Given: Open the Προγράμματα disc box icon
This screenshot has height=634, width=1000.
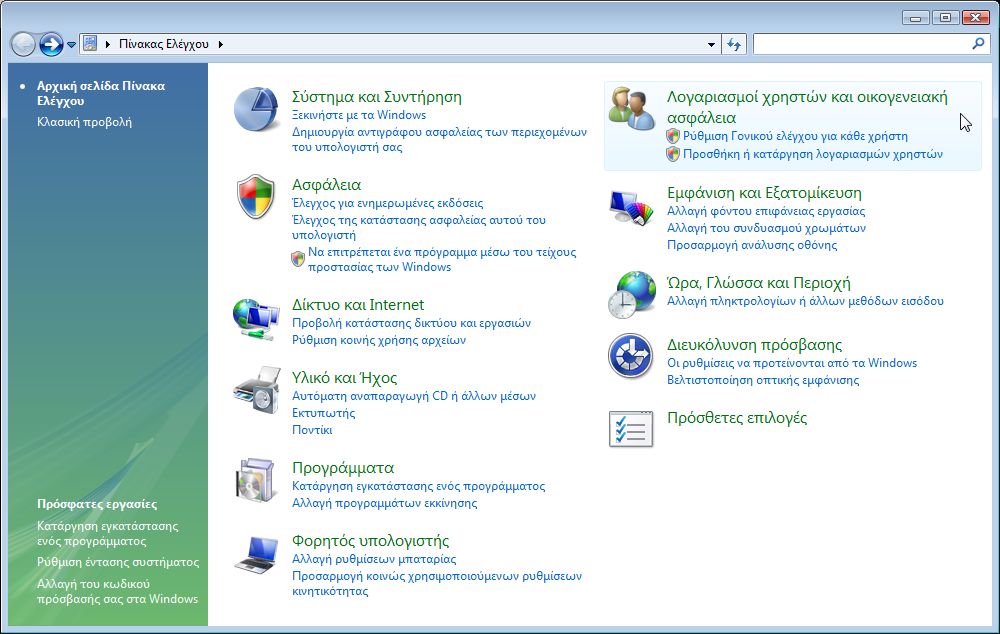Looking at the screenshot, I should (x=256, y=480).
